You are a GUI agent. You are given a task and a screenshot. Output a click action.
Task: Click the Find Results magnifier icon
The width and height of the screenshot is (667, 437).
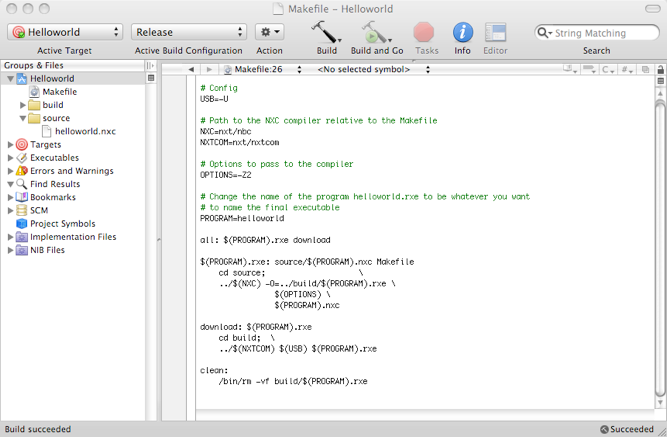[x=22, y=184]
